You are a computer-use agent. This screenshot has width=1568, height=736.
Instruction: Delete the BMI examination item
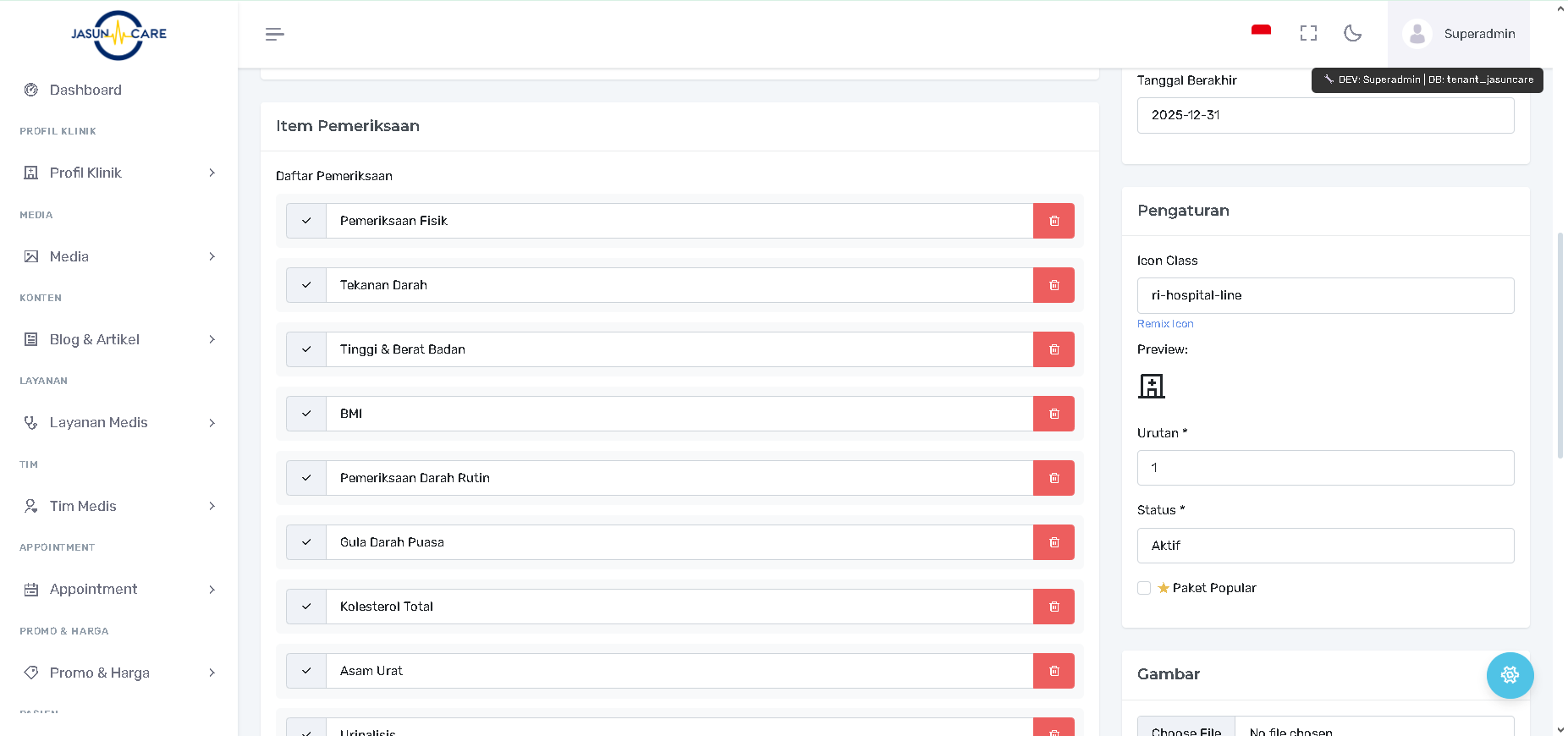1054,414
